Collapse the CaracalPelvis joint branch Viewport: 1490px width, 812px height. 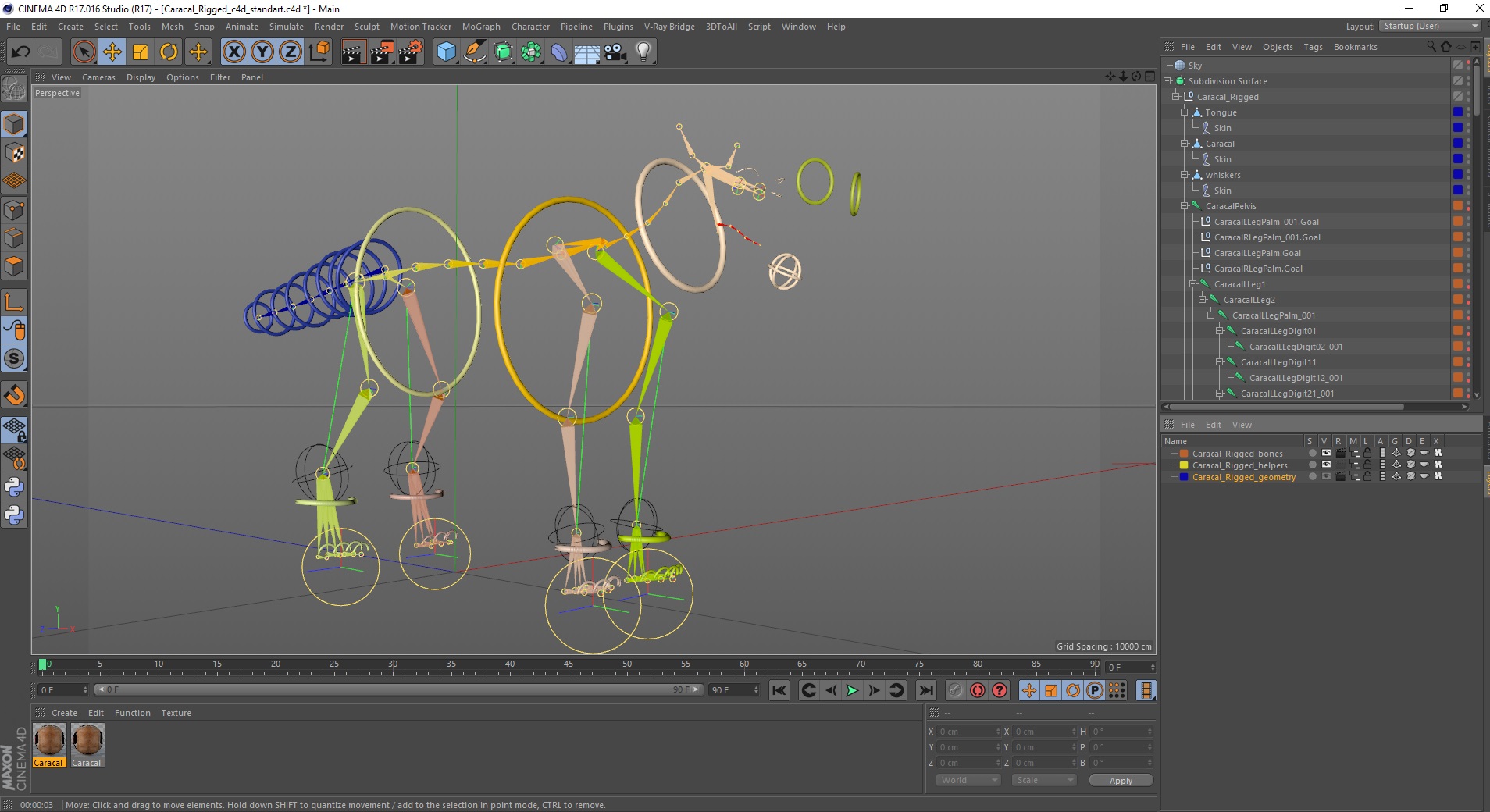pos(1185,206)
